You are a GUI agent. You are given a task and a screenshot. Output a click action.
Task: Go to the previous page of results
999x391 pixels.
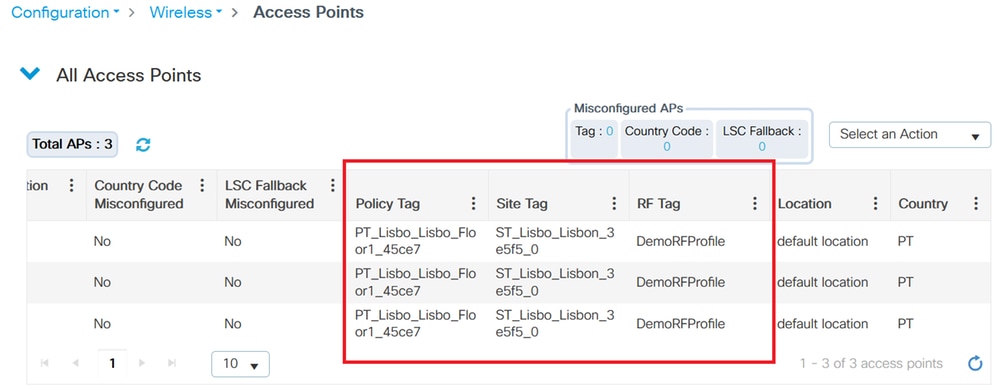point(75,363)
